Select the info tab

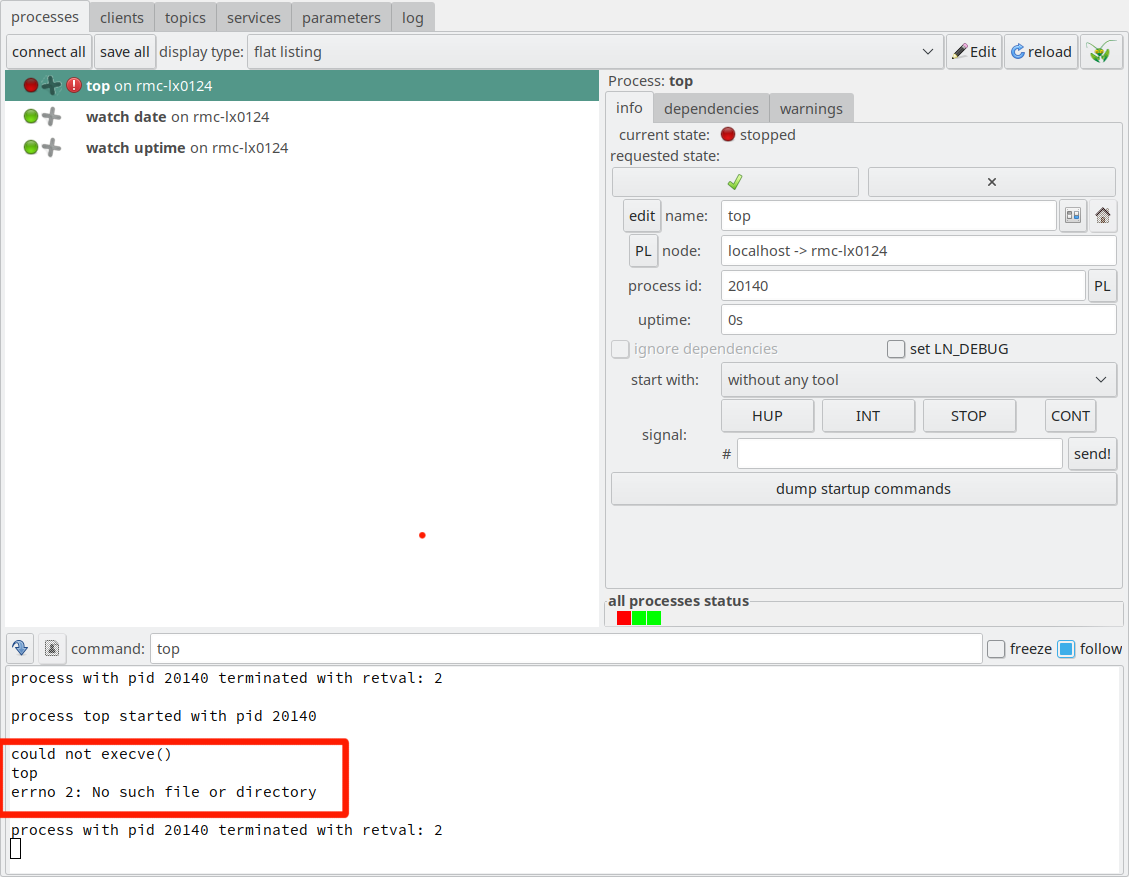click(x=629, y=108)
